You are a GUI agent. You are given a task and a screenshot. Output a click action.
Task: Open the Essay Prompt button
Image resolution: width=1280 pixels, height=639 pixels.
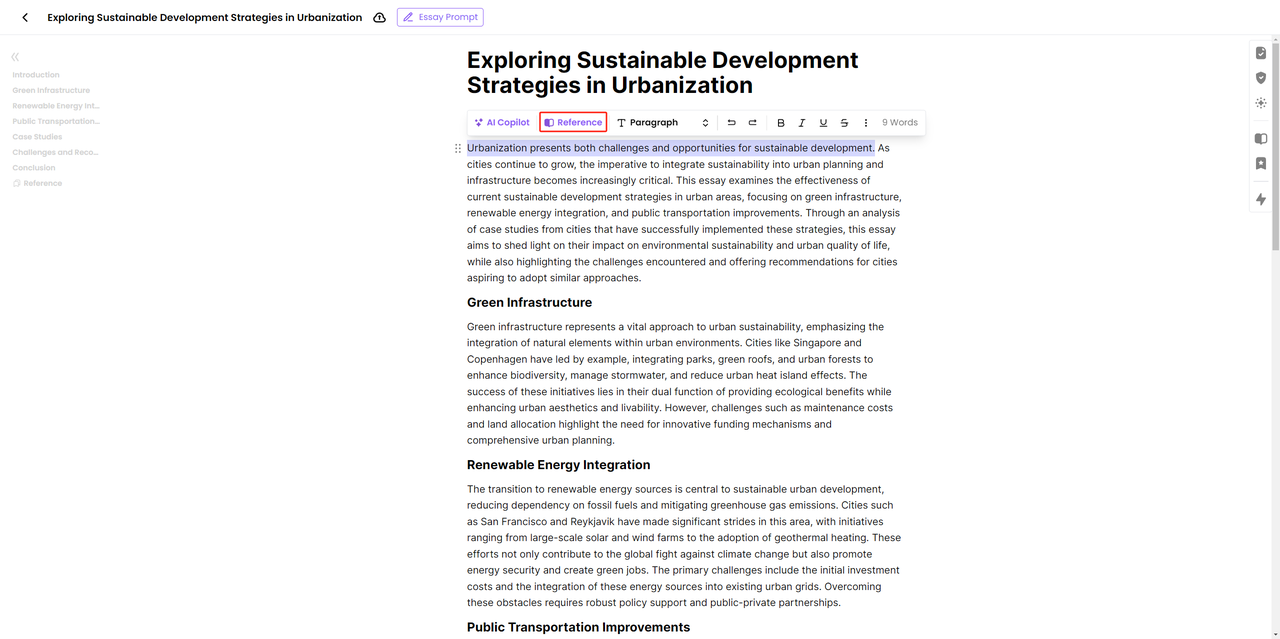point(440,17)
